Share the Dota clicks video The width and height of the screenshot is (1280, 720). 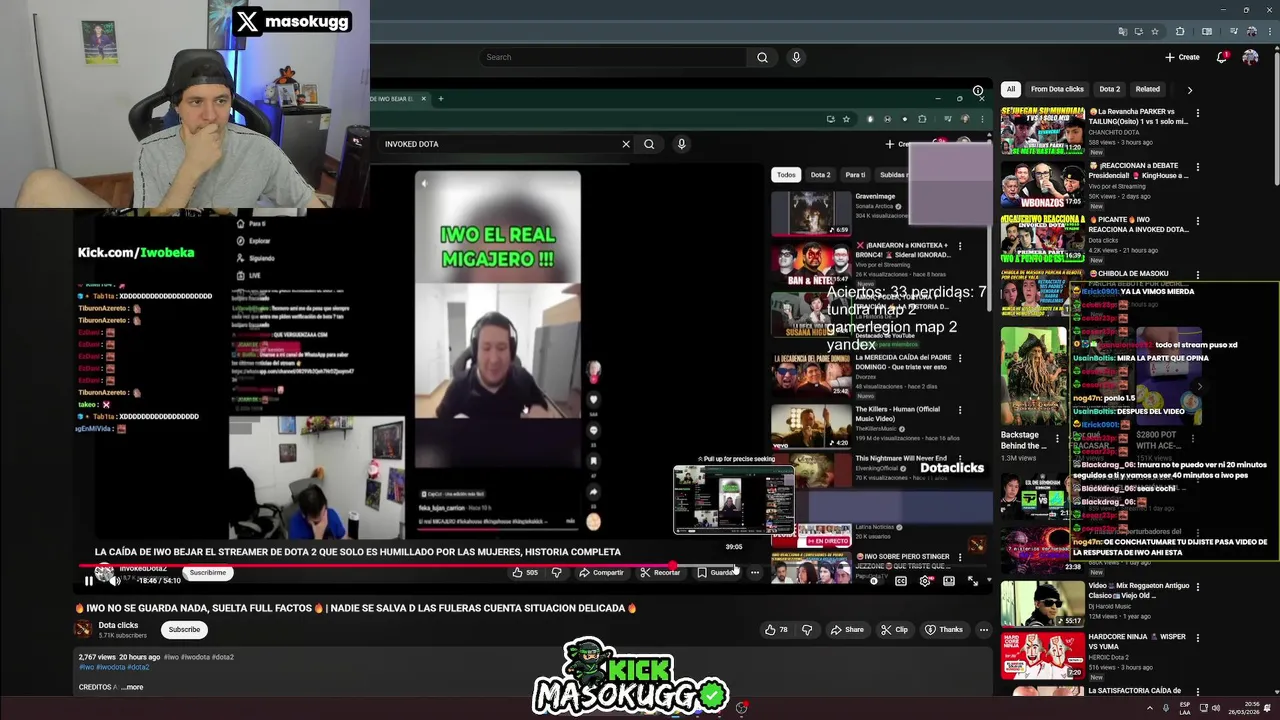coord(847,630)
